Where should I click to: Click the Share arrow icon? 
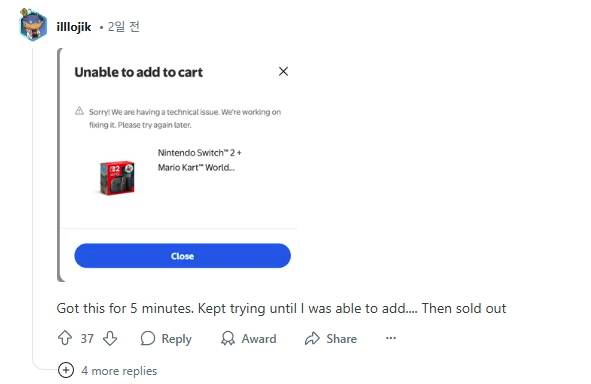point(312,338)
